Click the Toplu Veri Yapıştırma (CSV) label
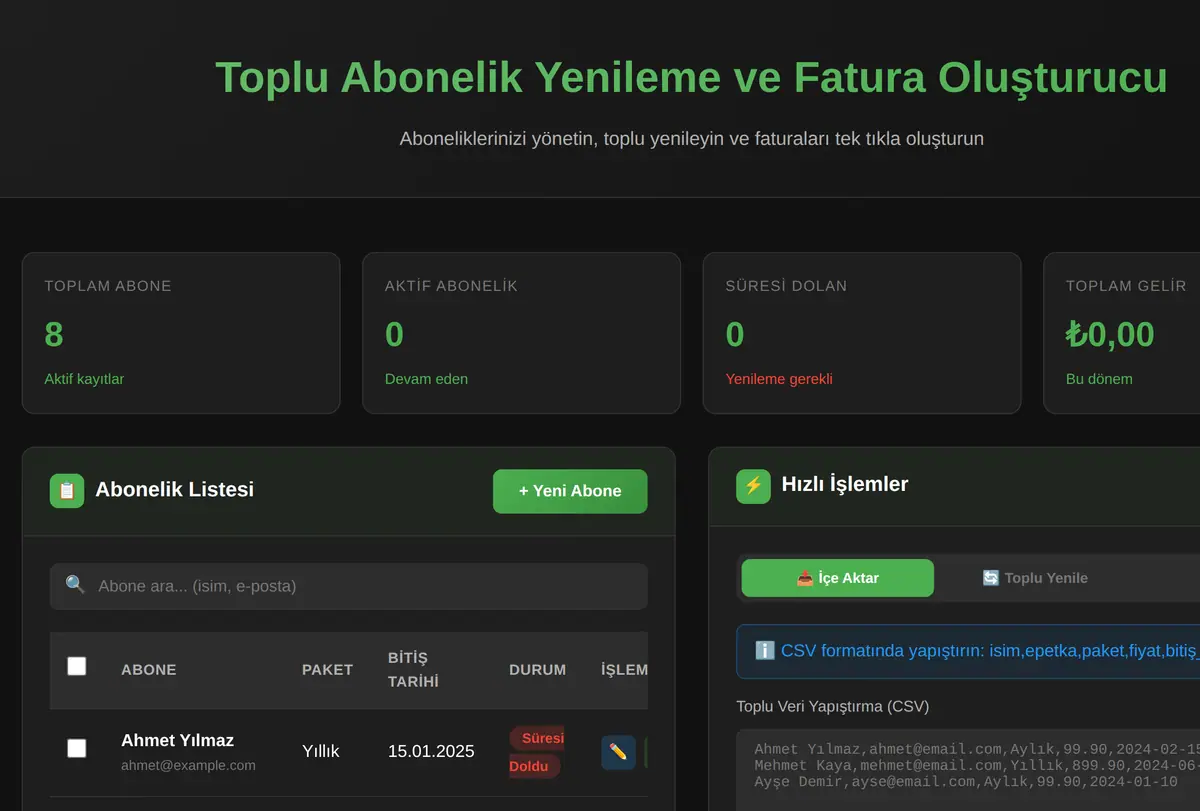 [832, 706]
